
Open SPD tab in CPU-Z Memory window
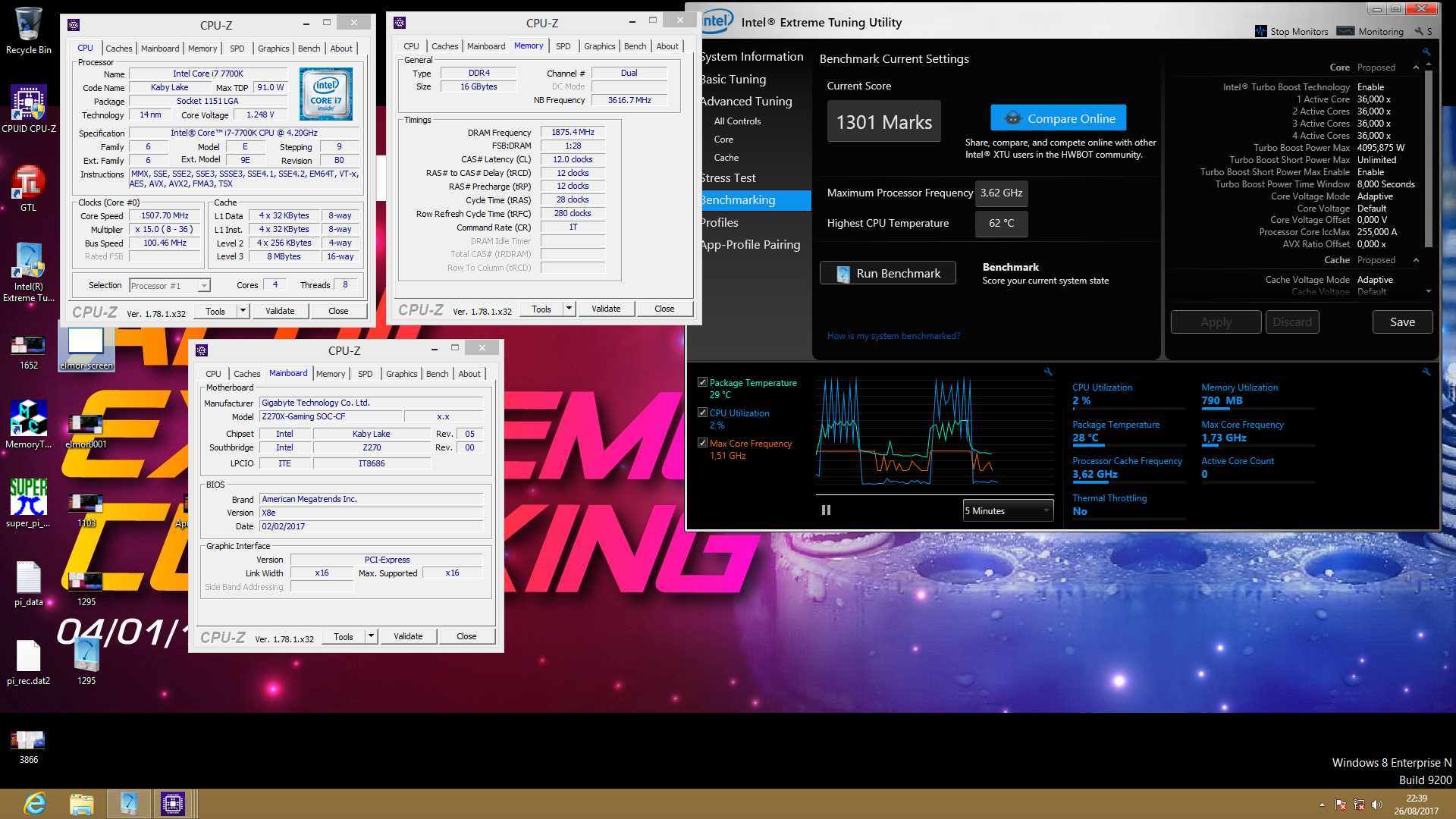pyautogui.click(x=563, y=46)
